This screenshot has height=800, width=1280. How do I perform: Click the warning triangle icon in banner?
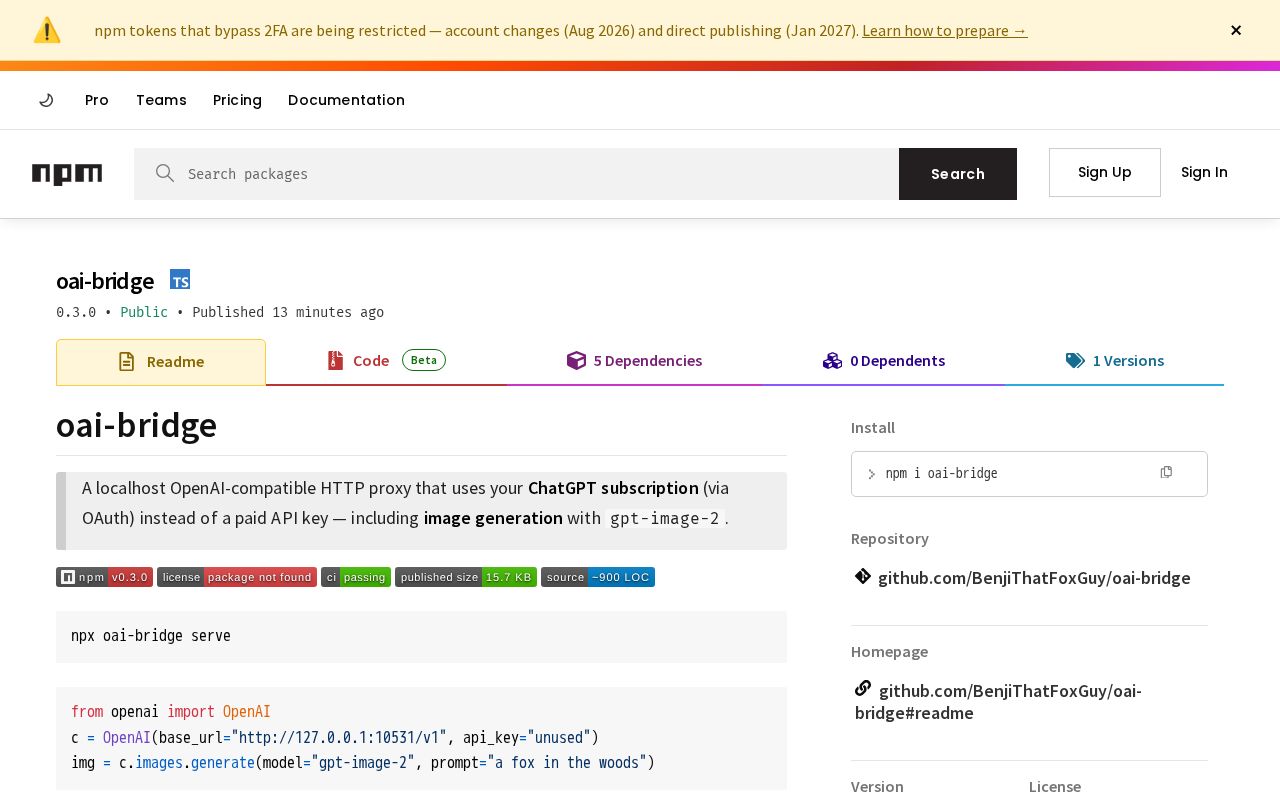tap(47, 30)
